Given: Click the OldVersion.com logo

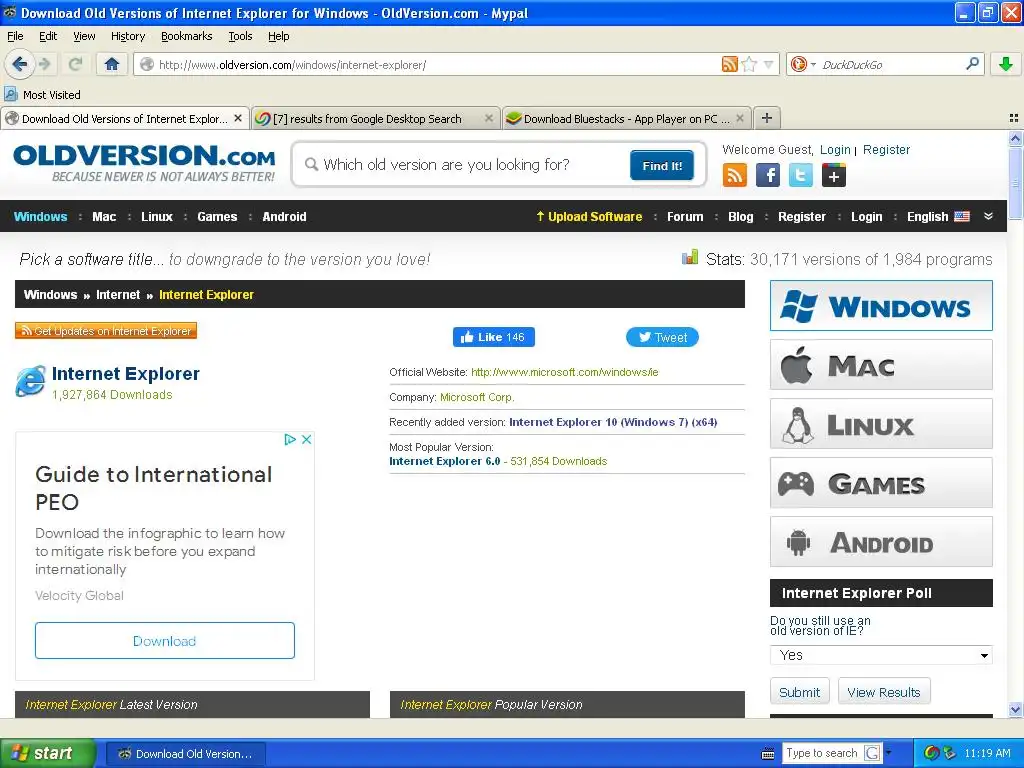Looking at the screenshot, I should click(x=144, y=163).
